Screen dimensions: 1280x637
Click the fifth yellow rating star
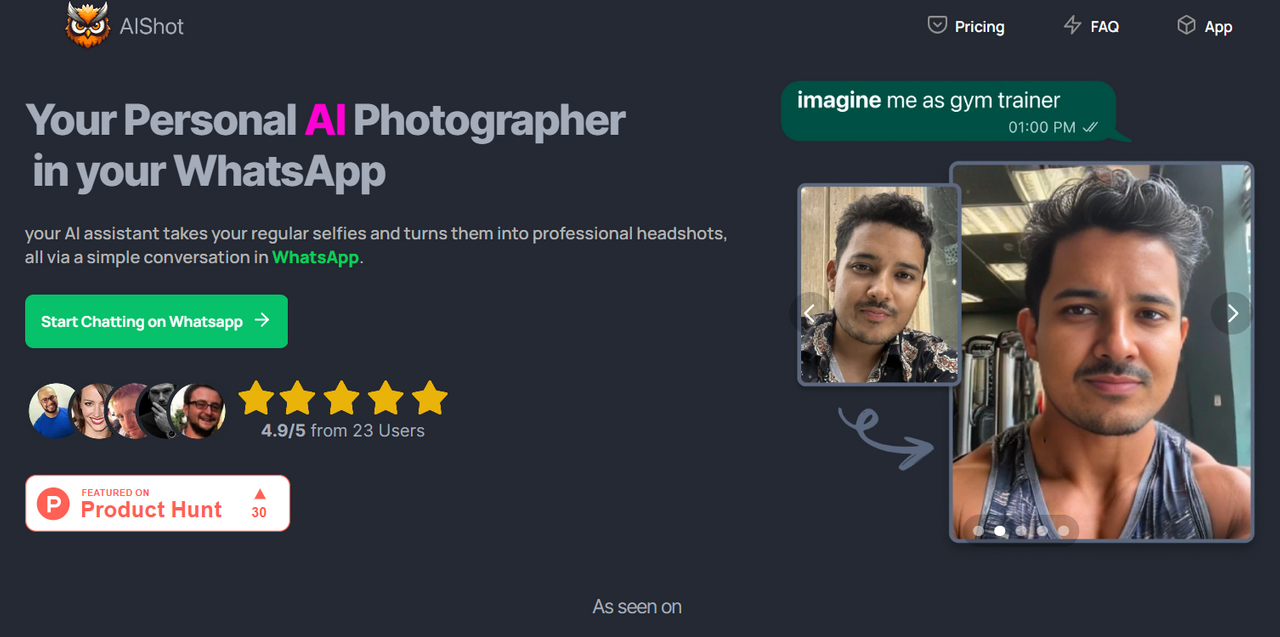(430, 397)
